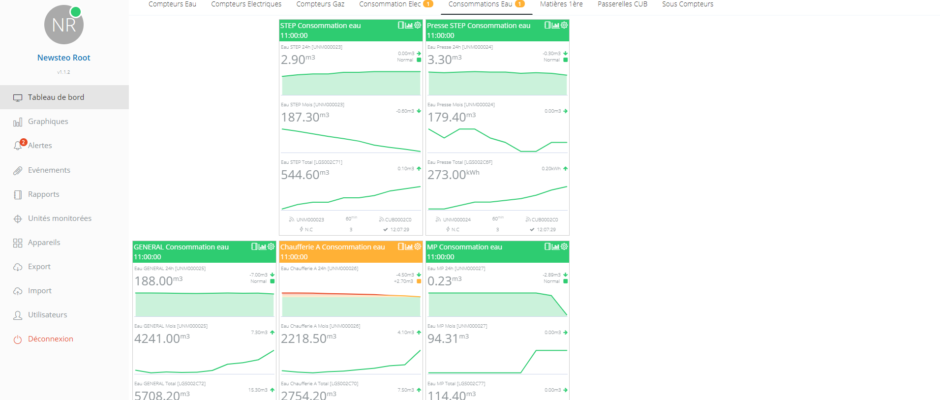Open settings gear on STEP Consommation eau card
The width and height of the screenshot is (940, 400).
click(418, 25)
